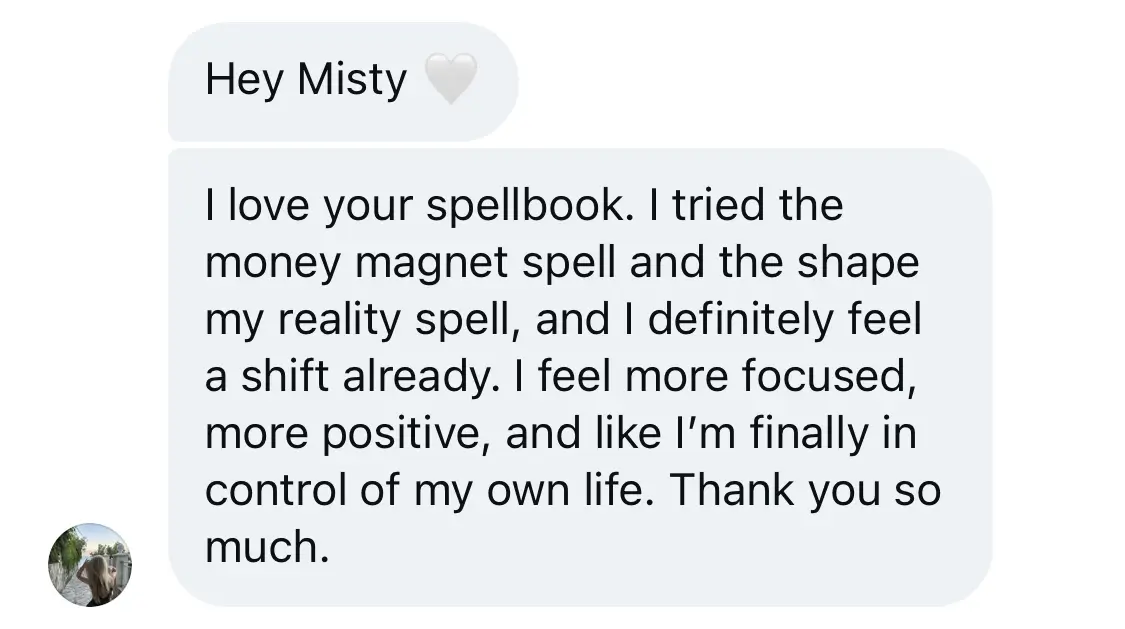Click the white heart emoji
The image size is (1125, 629).
tap(451, 80)
